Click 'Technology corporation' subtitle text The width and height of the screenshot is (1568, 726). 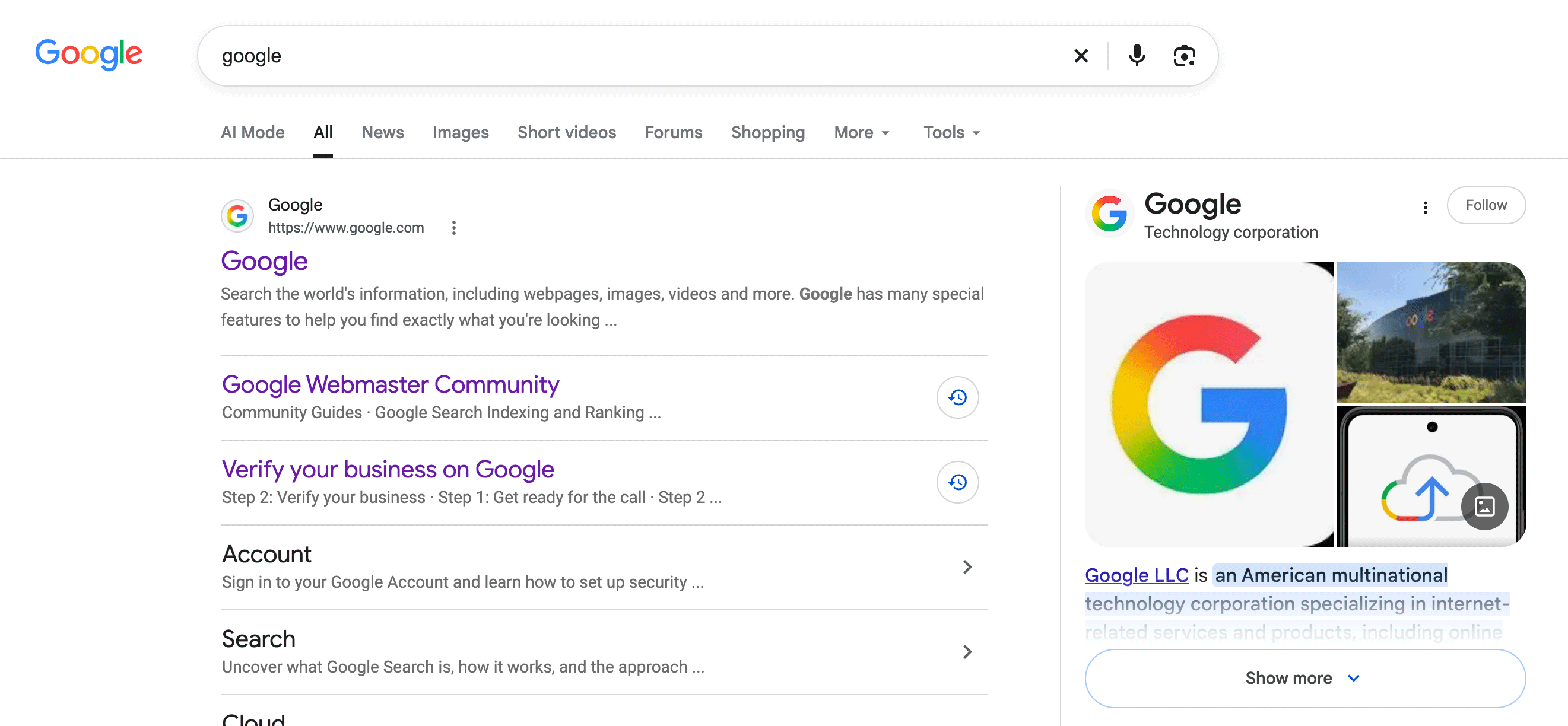(1231, 232)
